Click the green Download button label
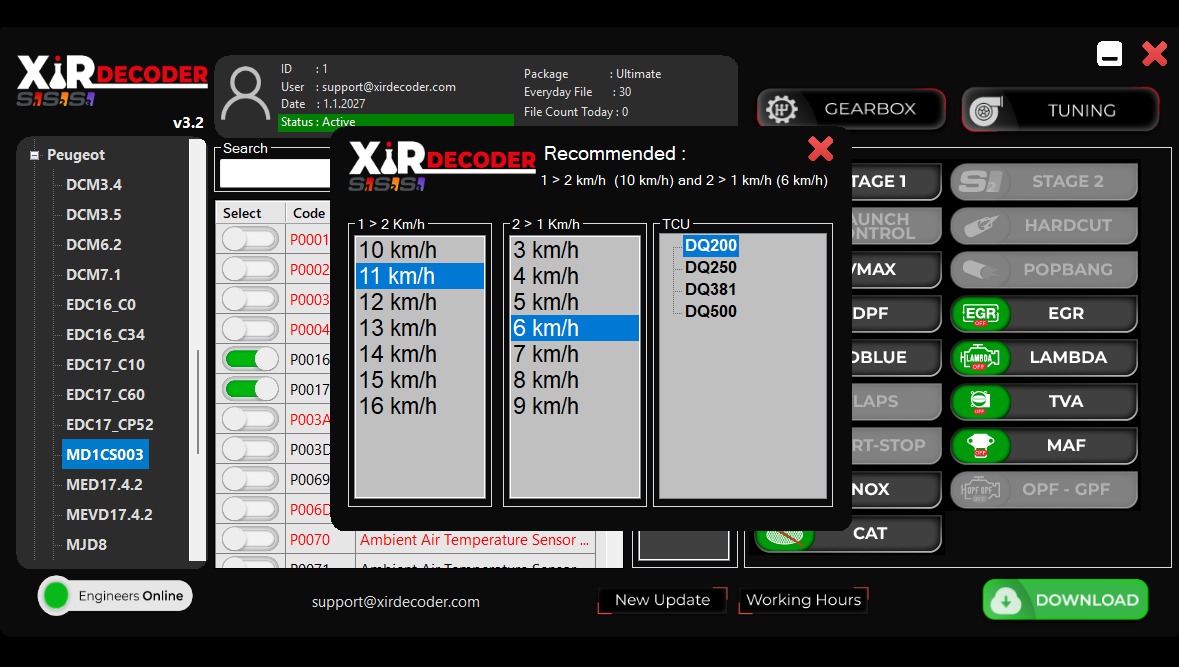Viewport: 1179px width, 667px height. 1087,600
